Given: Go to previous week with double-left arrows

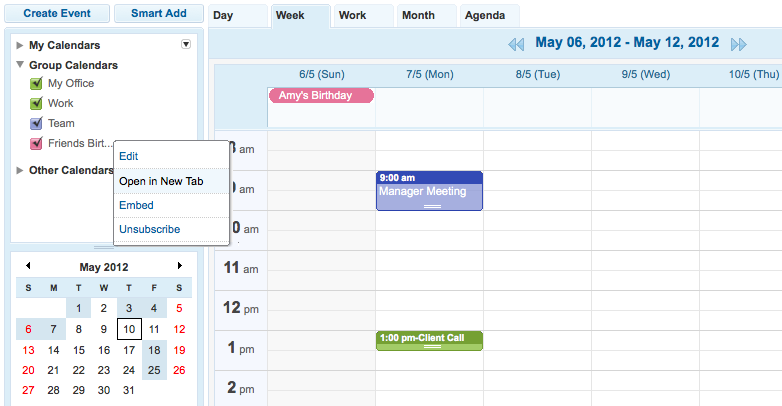Looking at the screenshot, I should click(516, 44).
